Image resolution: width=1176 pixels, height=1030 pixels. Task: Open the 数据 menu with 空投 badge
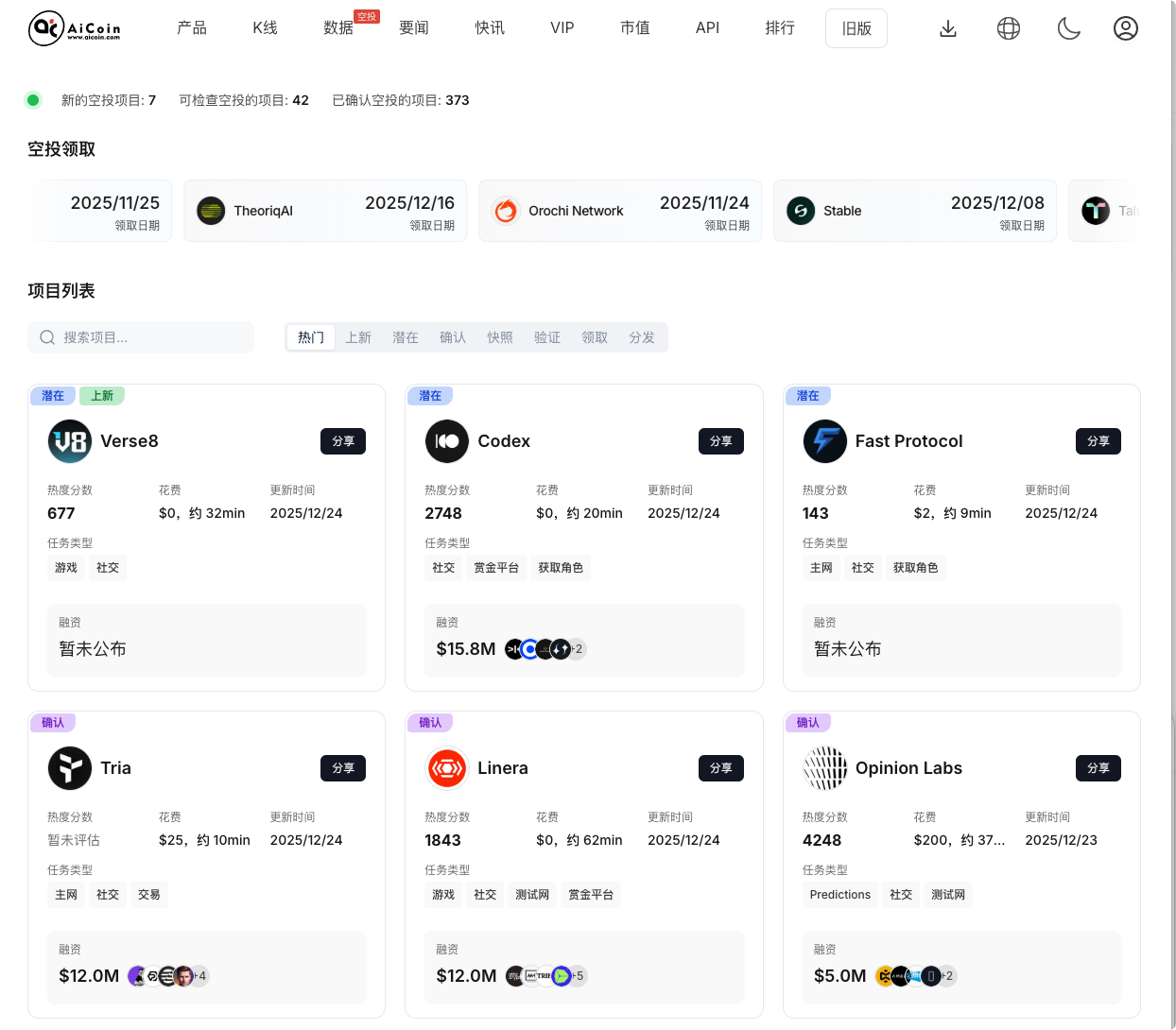click(338, 28)
